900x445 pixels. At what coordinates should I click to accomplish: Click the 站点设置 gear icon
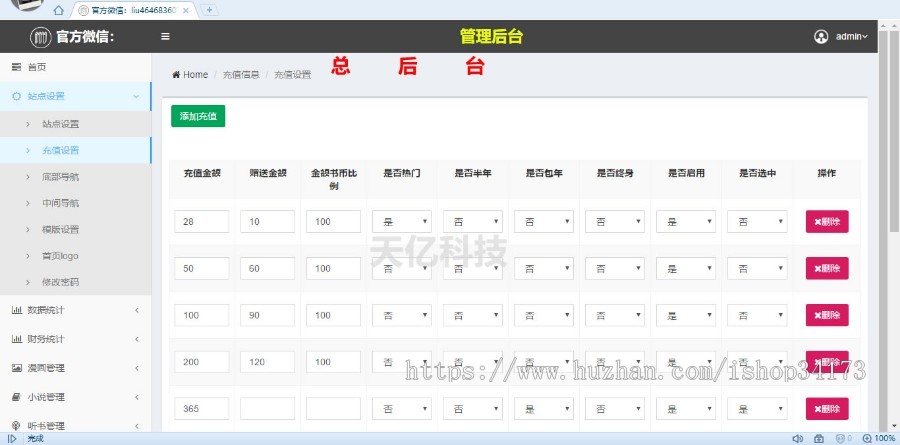tap(17, 96)
